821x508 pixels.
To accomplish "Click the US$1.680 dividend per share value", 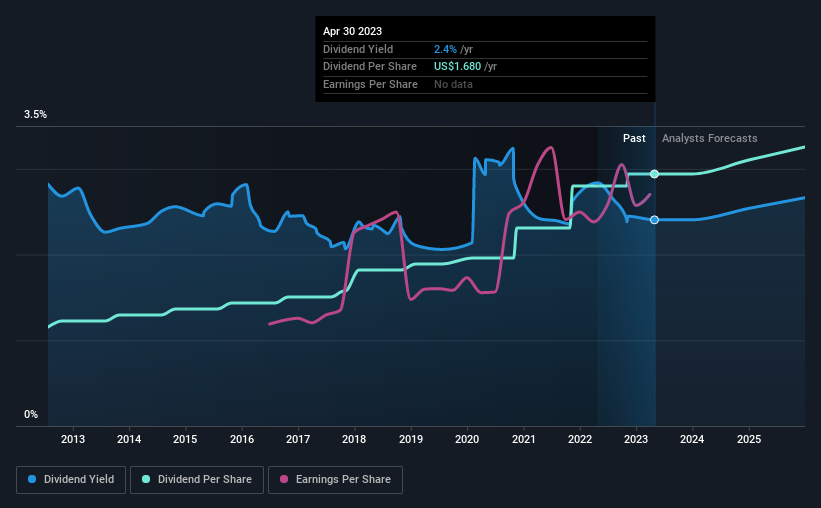I will pos(458,67).
